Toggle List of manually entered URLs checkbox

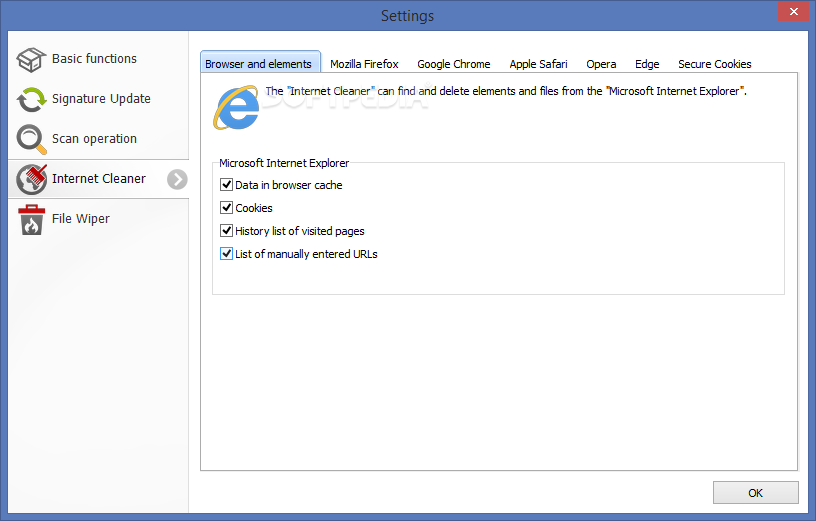[226, 253]
